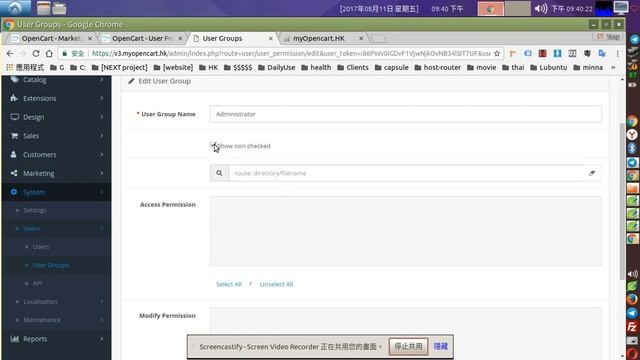Edit the User Group Name field
Viewport: 640px width, 360px height.
(406, 114)
